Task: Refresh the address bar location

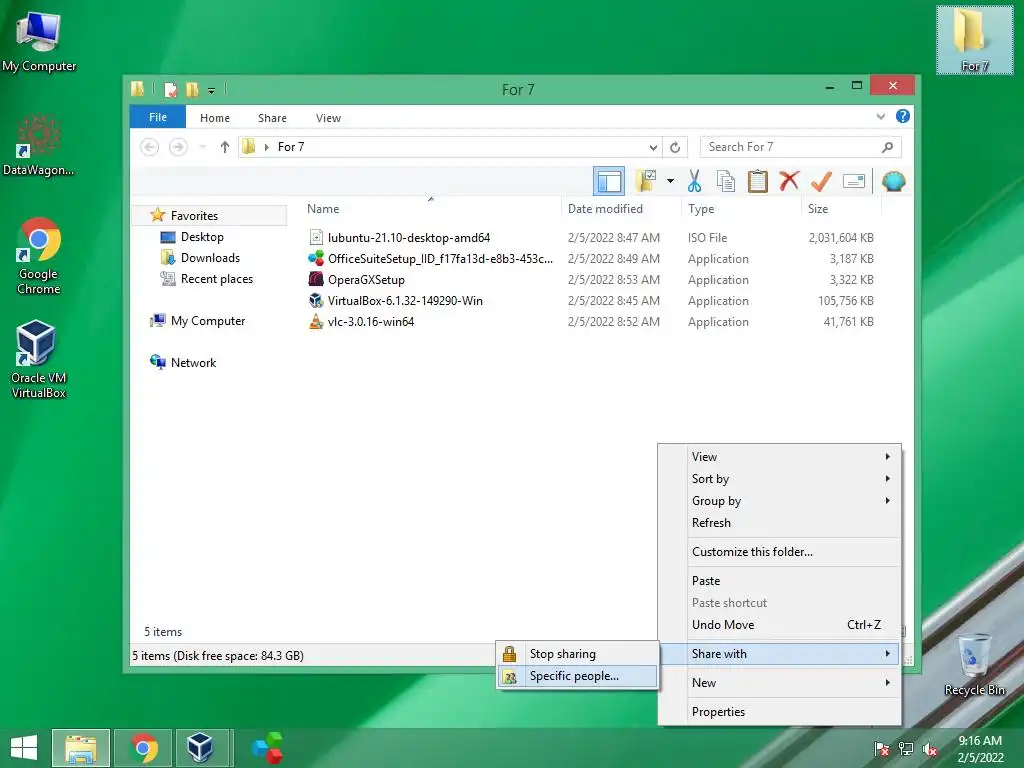Action: click(675, 147)
